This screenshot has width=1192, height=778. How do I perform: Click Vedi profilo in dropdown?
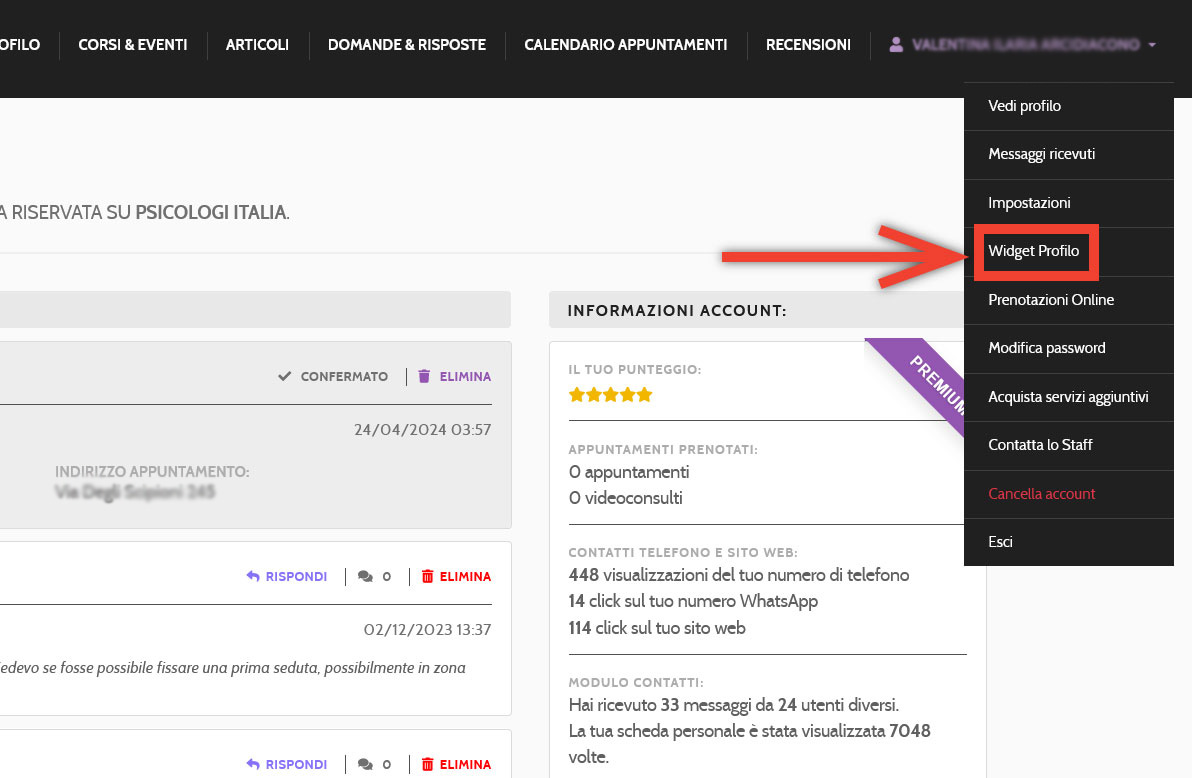[x=1024, y=106]
